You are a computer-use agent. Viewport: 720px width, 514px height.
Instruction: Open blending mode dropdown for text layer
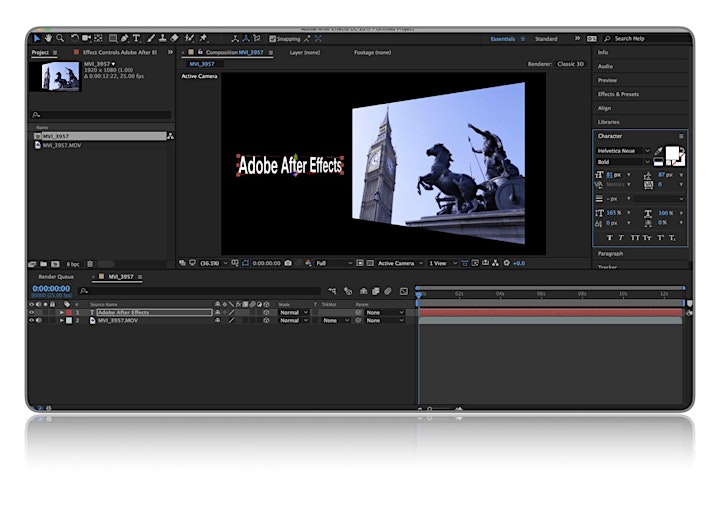pos(294,312)
